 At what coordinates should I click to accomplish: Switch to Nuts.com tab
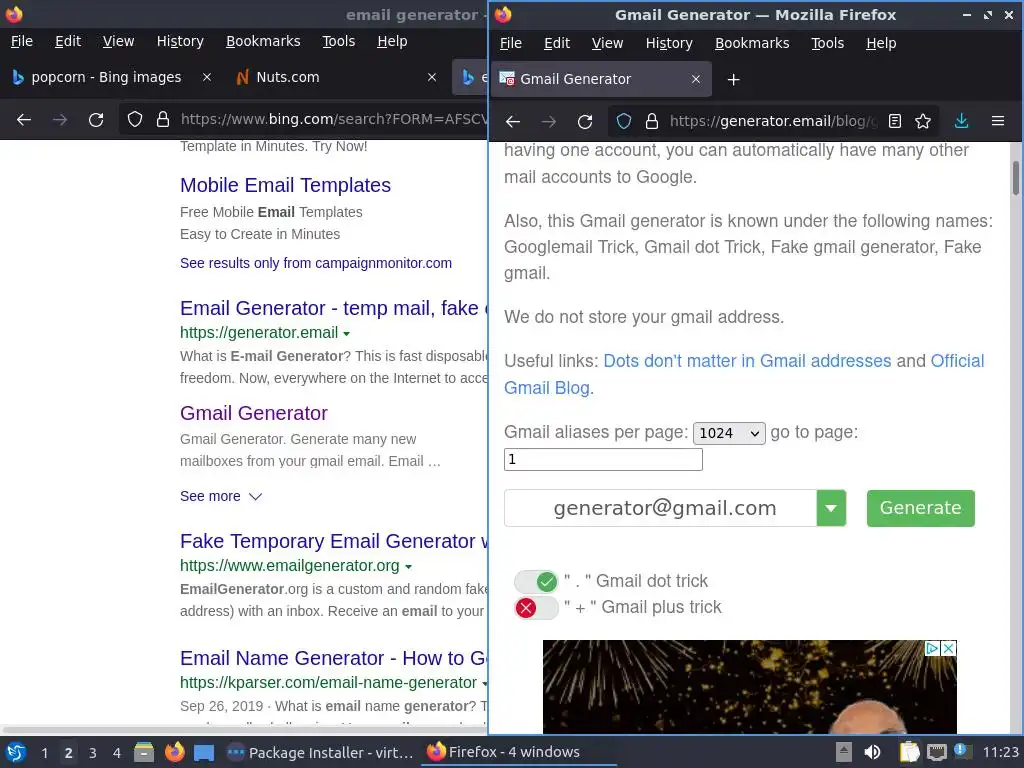click(x=336, y=77)
